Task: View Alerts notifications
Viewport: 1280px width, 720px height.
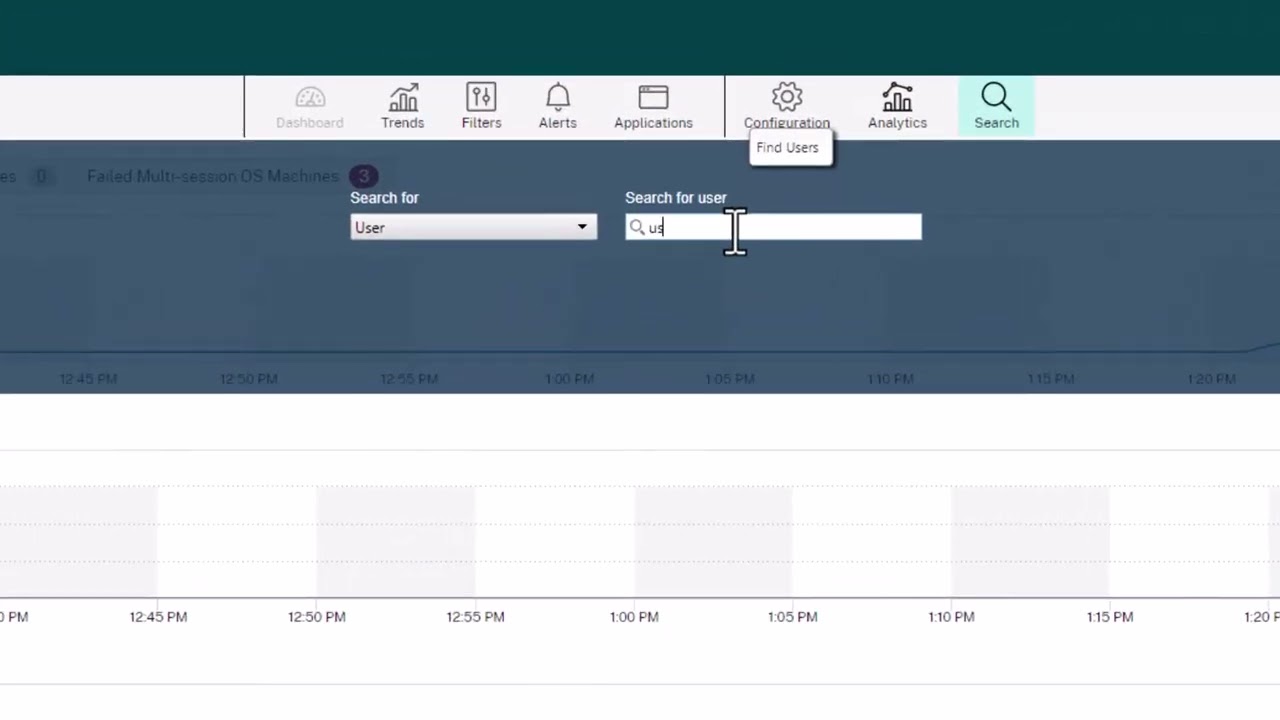Action: pyautogui.click(x=557, y=106)
